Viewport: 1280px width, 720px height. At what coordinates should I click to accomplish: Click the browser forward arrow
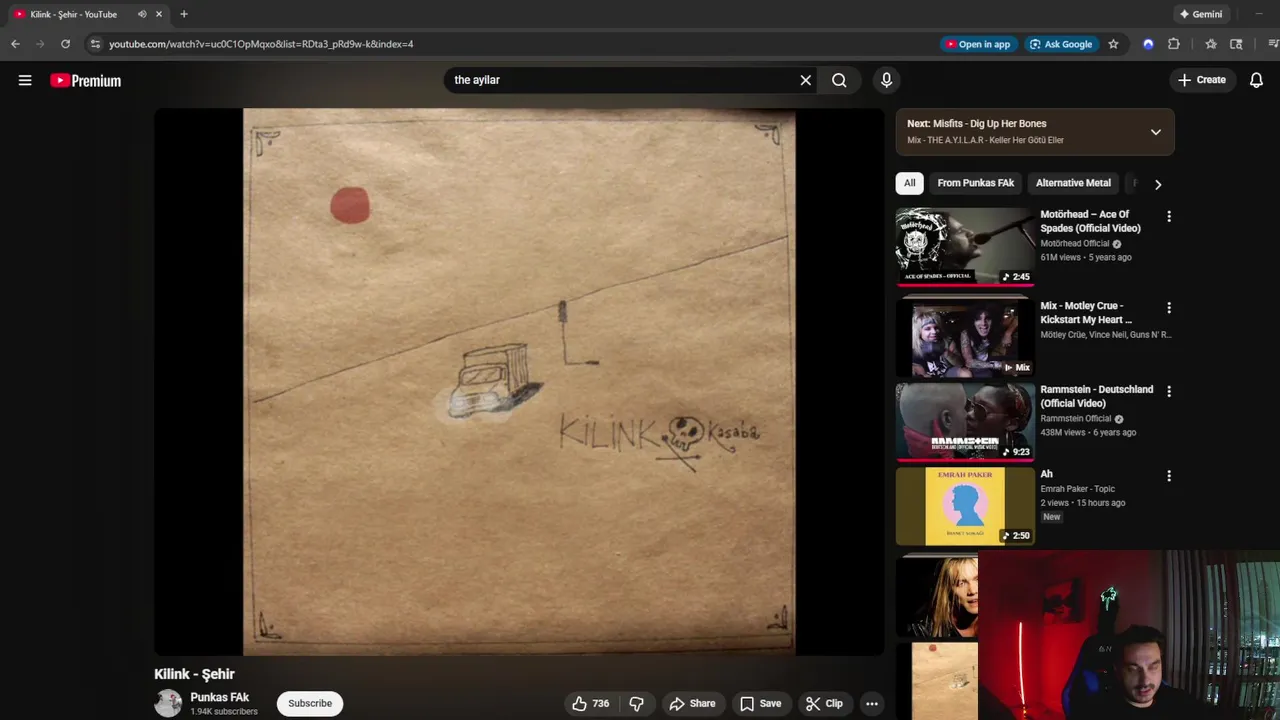40,44
